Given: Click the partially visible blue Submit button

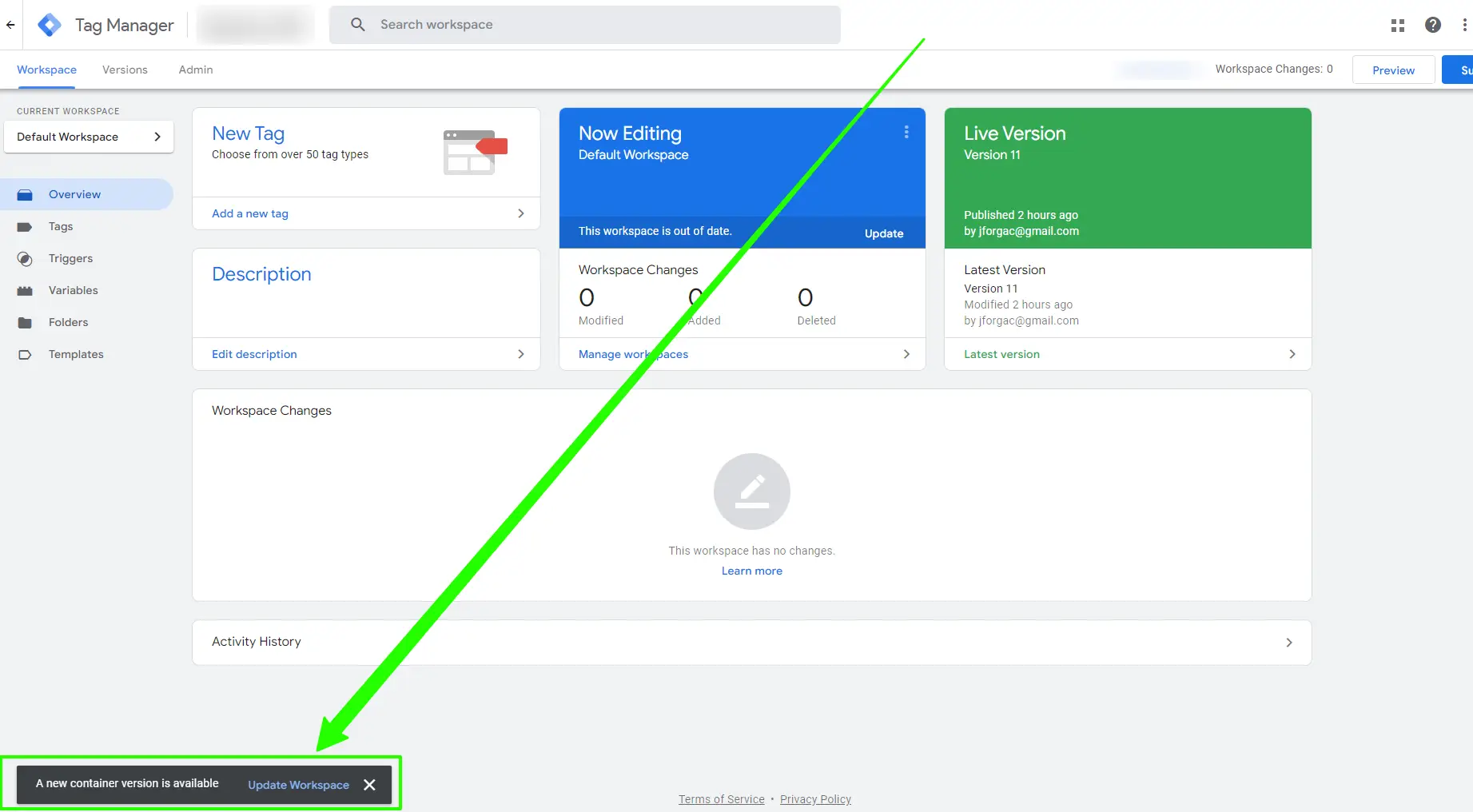Looking at the screenshot, I should coord(1459,70).
